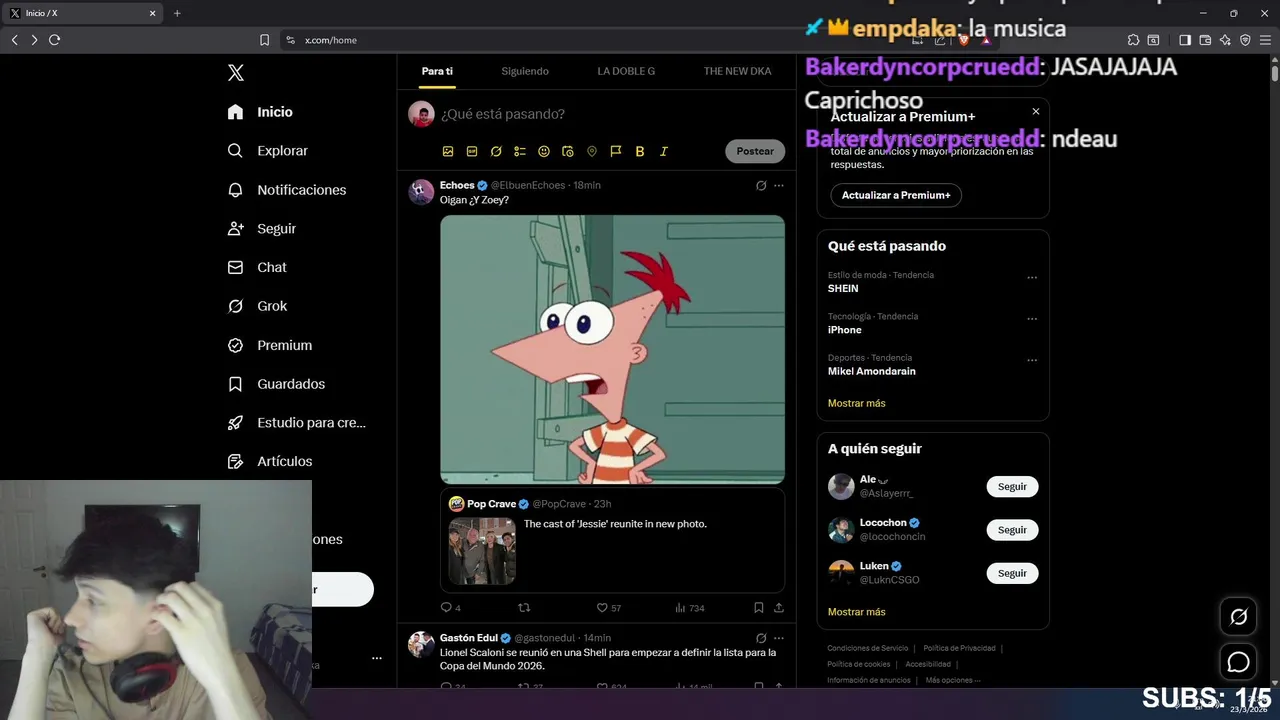Open the Inicio home page
This screenshot has width=1280, height=720.
pos(260,112)
